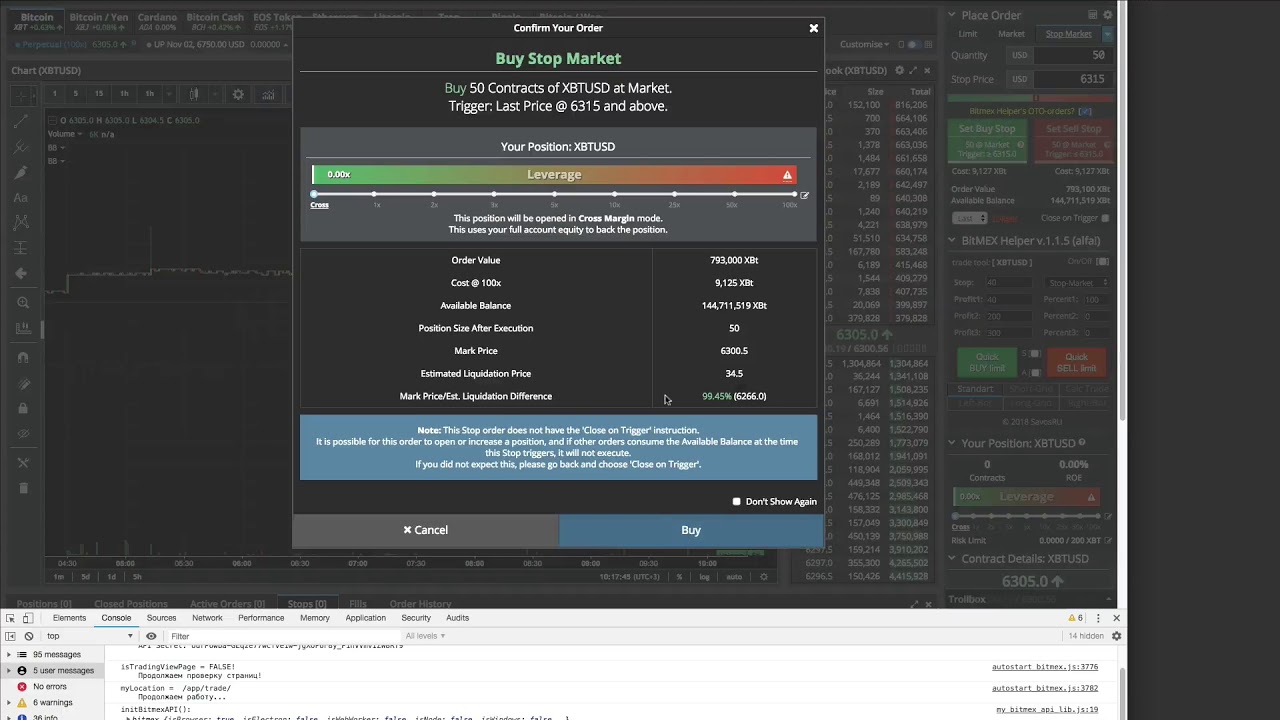Cancel the Buy Stop Market order
This screenshot has width=1280, height=720.
pos(425,530)
